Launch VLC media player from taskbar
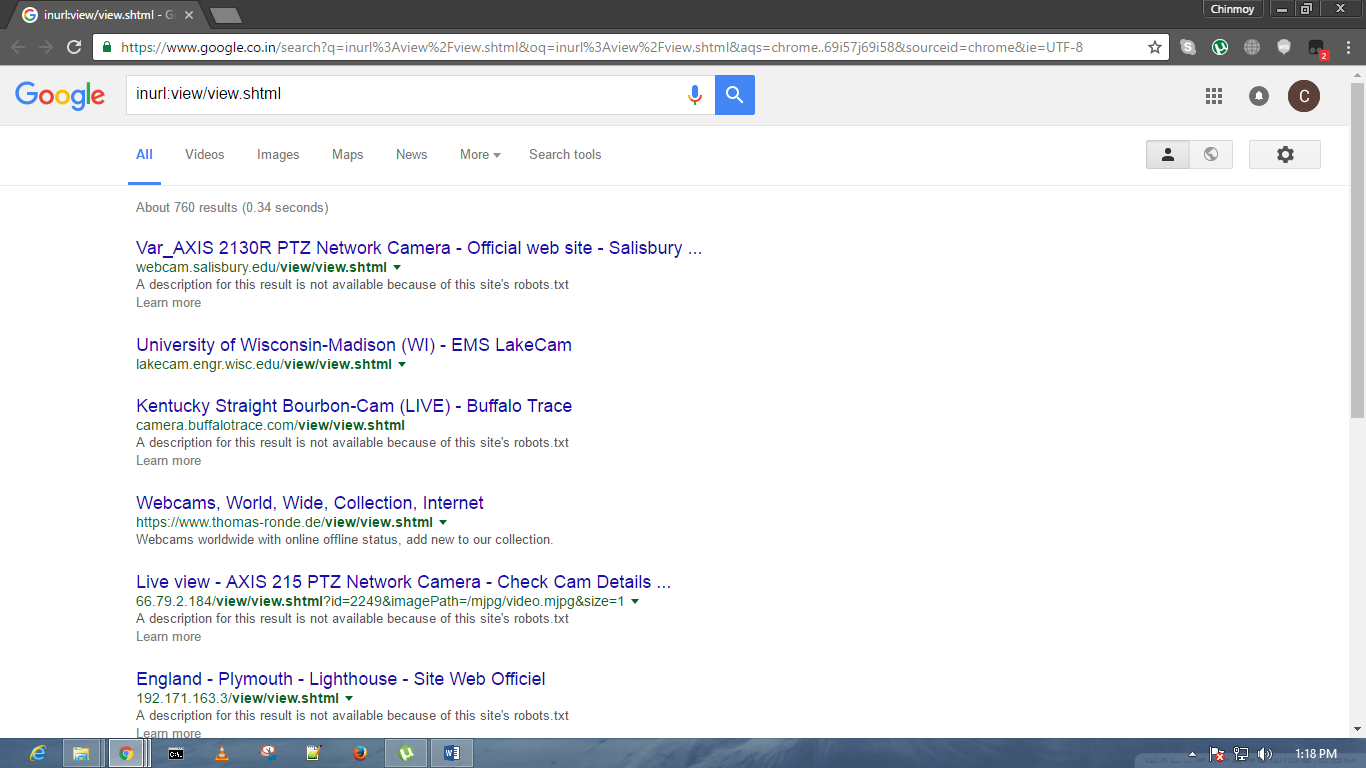Screen dimensions: 1366x768 click(222, 753)
